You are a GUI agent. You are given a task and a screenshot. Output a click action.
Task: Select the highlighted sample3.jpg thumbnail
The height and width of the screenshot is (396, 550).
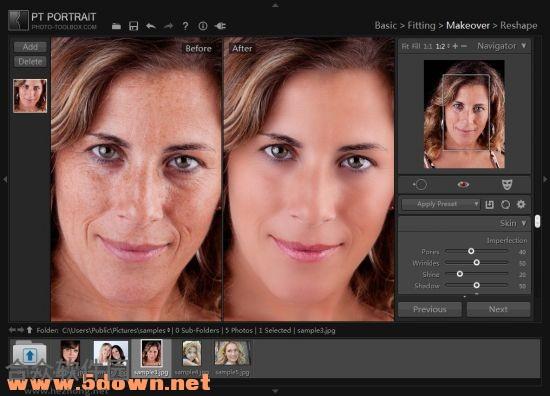(x=152, y=353)
